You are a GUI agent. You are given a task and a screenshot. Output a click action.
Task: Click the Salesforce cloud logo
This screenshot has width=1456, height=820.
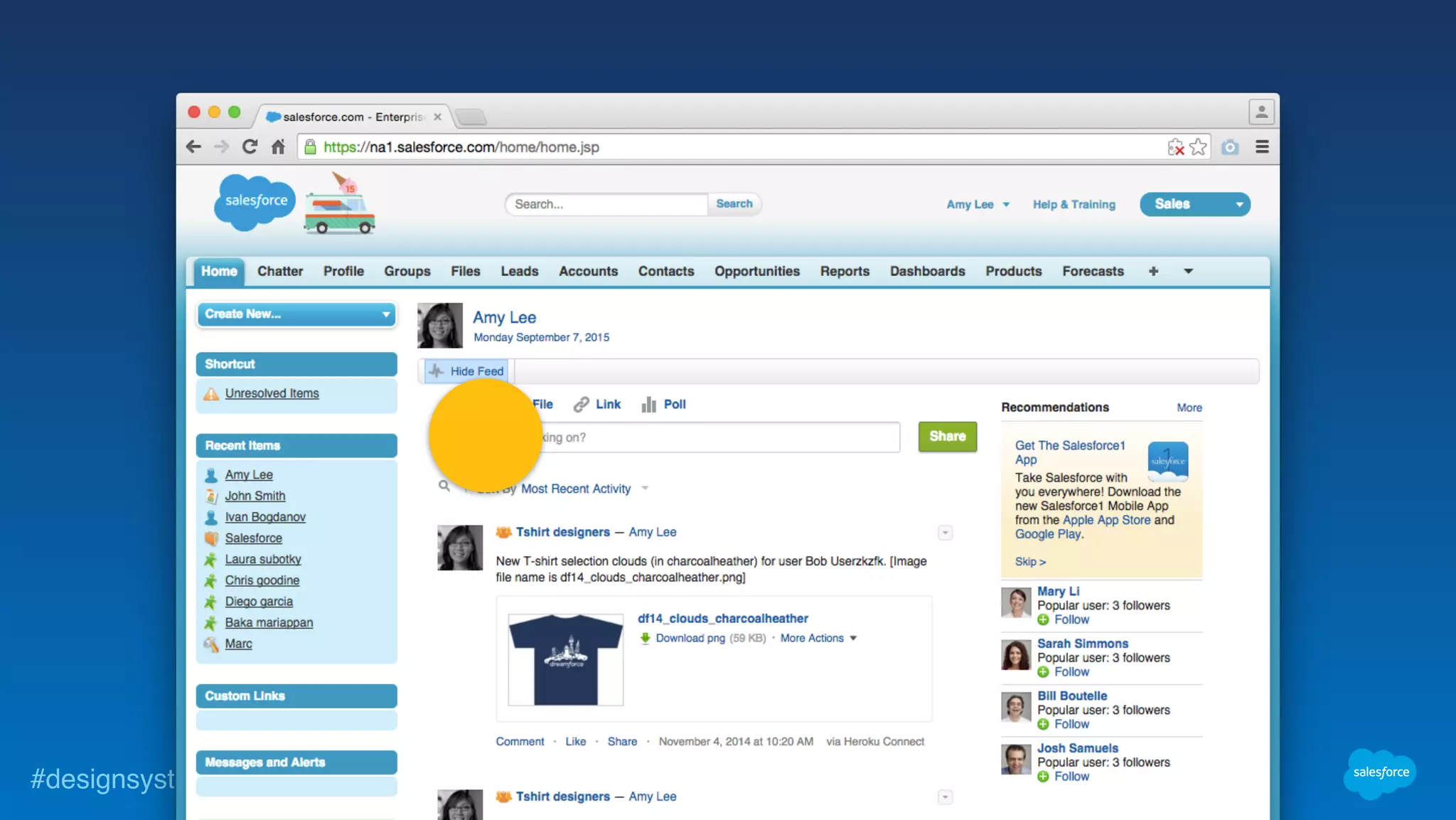[x=255, y=202]
